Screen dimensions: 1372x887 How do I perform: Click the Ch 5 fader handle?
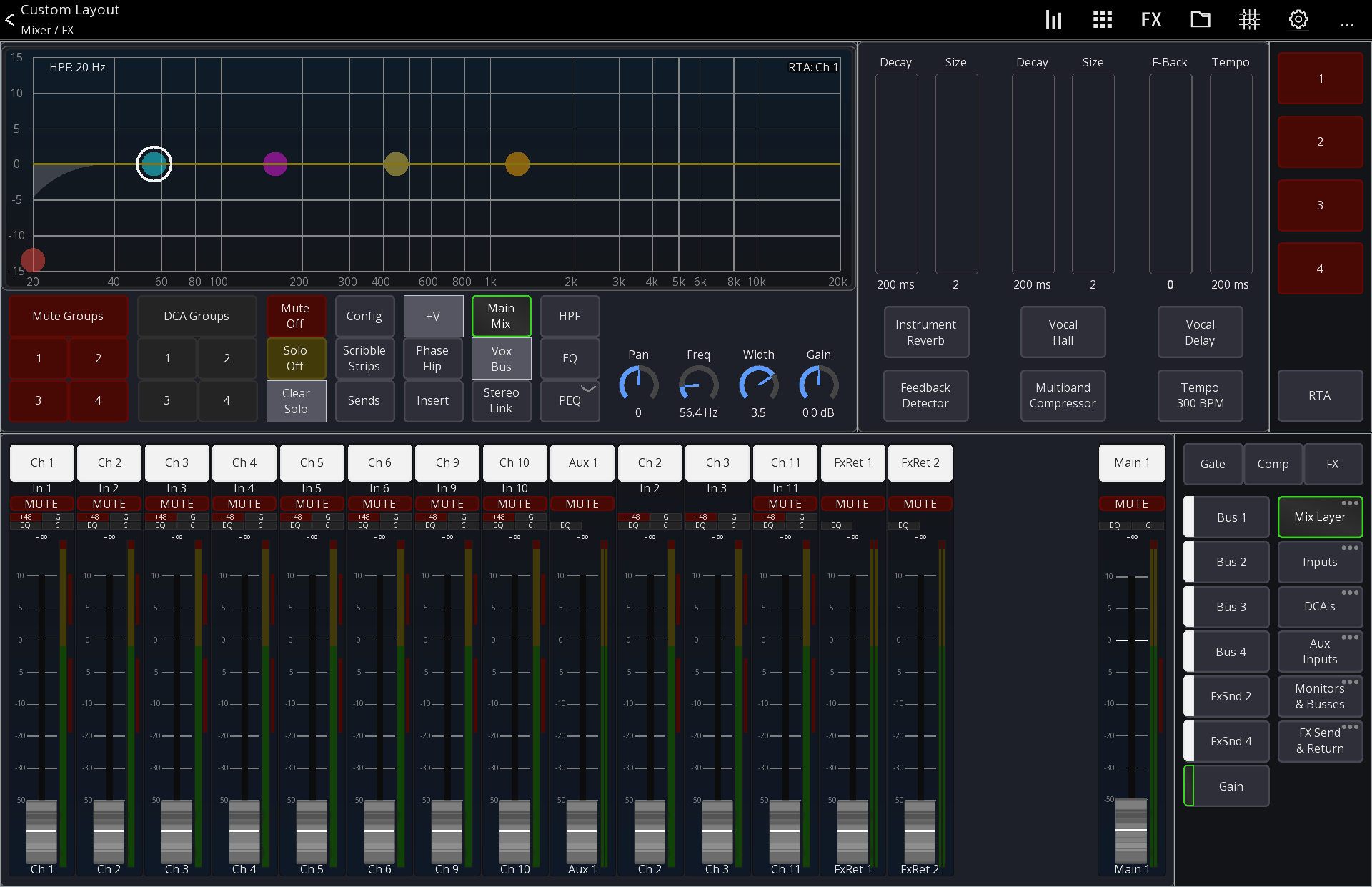pyautogui.click(x=312, y=831)
